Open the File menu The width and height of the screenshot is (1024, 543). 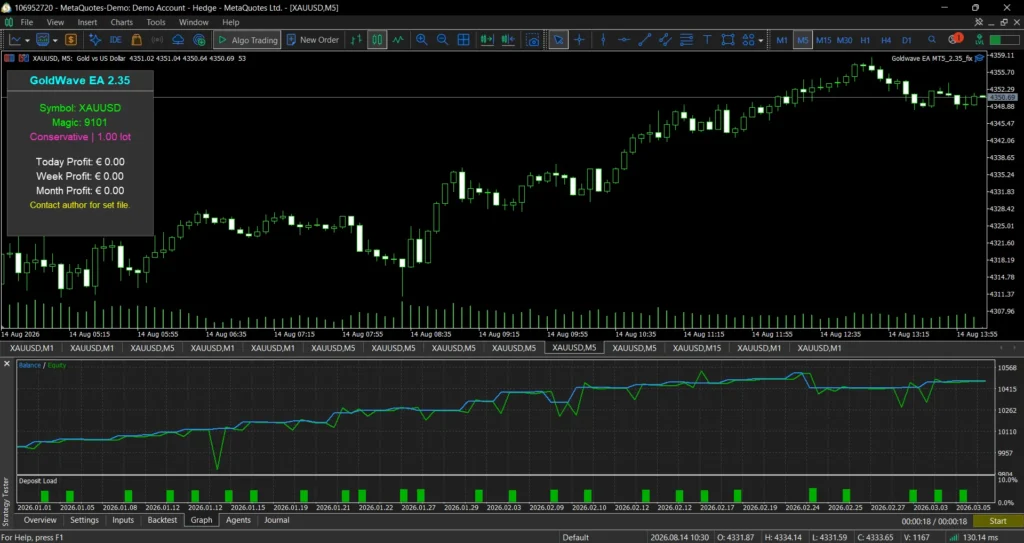(27, 22)
